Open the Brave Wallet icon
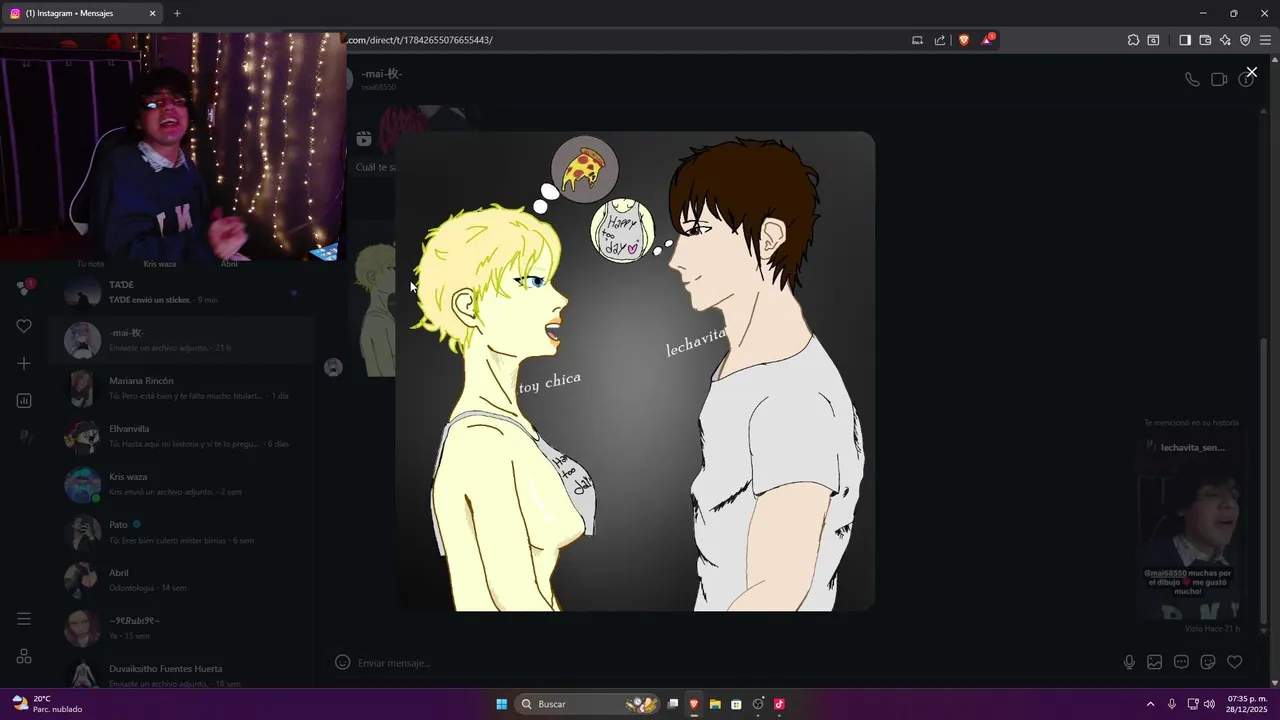This screenshot has height=720, width=1280. coord(1205,40)
